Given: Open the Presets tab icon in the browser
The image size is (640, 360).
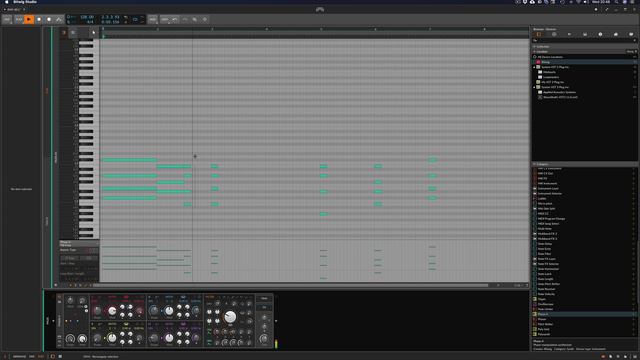Looking at the screenshot, I should tap(554, 34).
